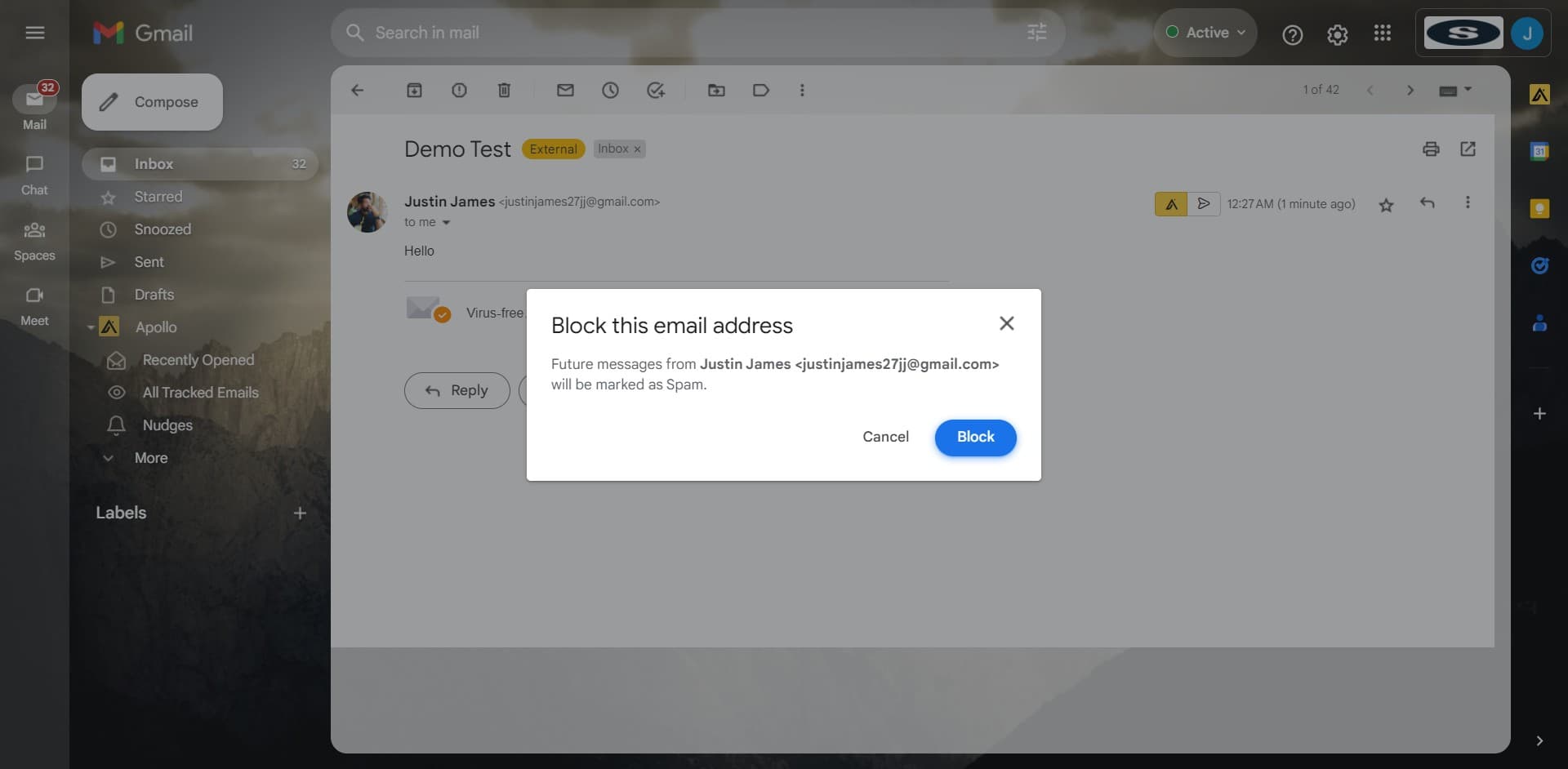Star the message from Justin James

click(x=1386, y=203)
